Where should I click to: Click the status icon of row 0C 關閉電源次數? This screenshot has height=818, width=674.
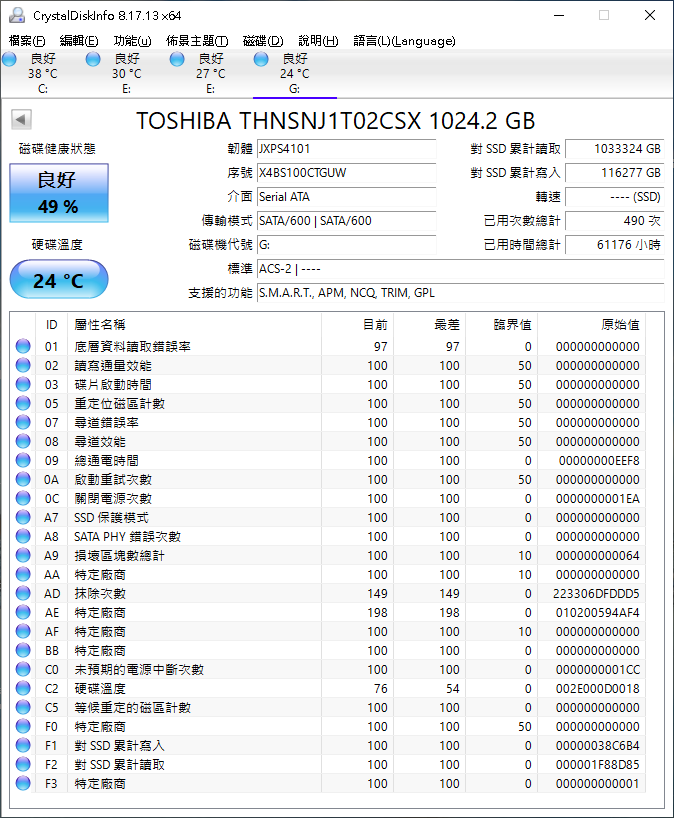point(23,498)
